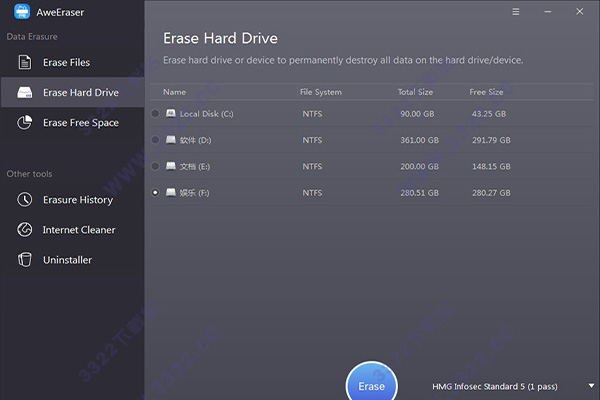Screen dimensions: 600x400
Task: Click the Erasure History clock icon
Action: (x=25, y=199)
